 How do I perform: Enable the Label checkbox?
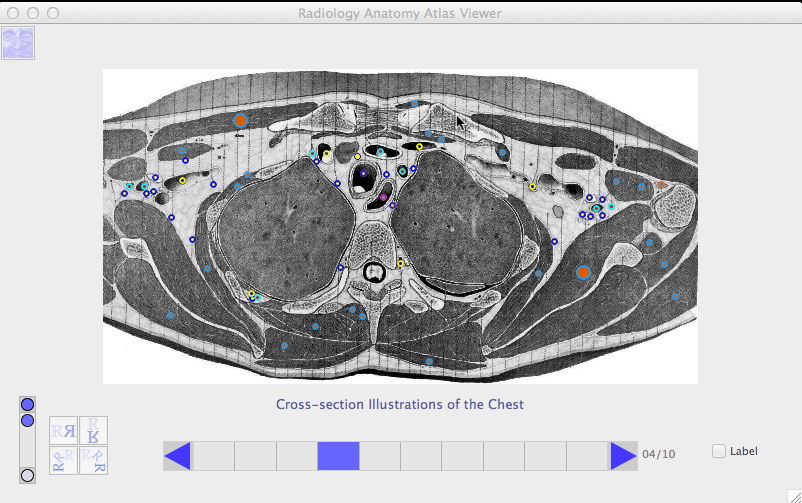click(x=719, y=451)
